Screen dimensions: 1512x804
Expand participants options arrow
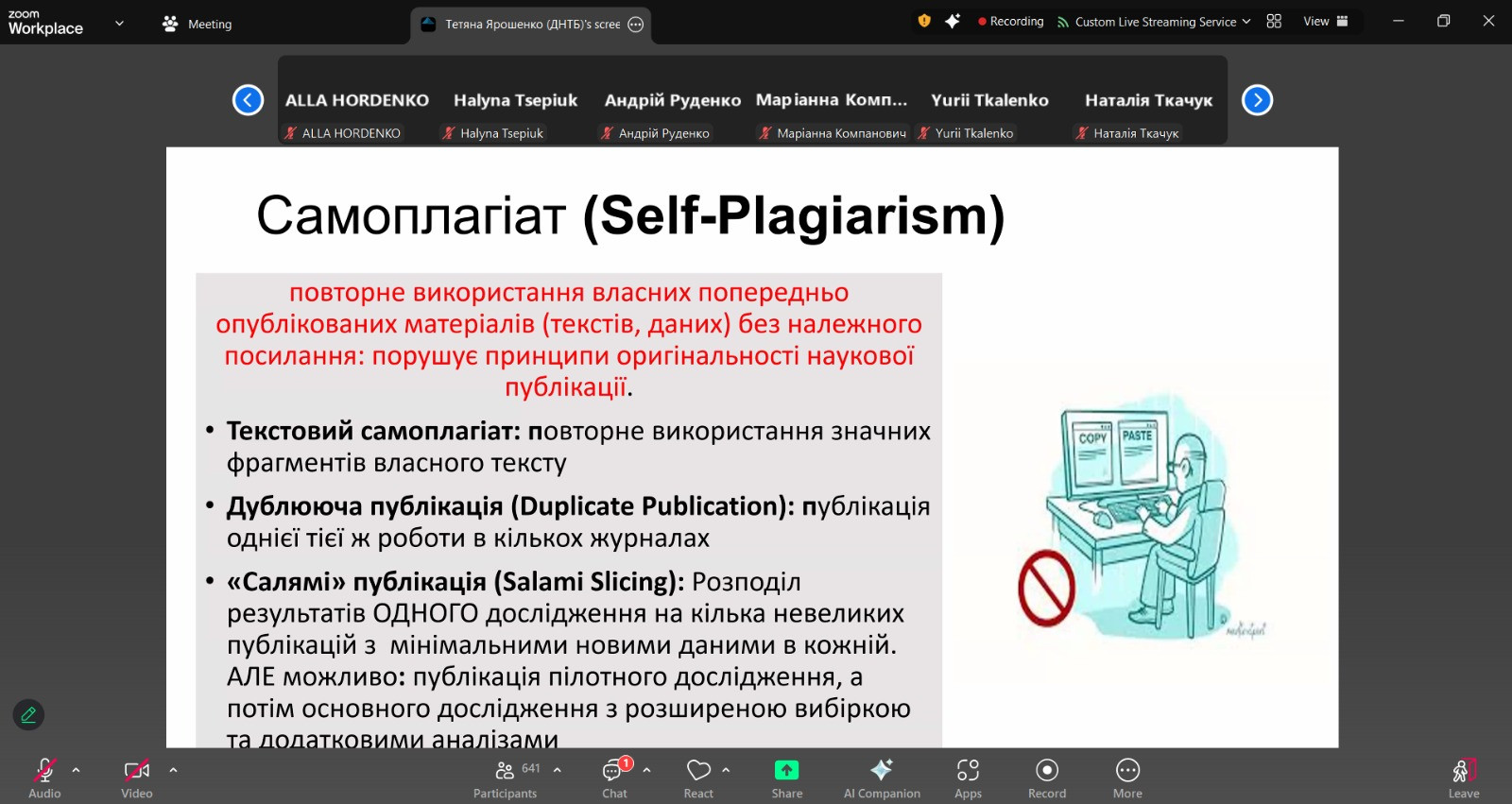(558, 770)
